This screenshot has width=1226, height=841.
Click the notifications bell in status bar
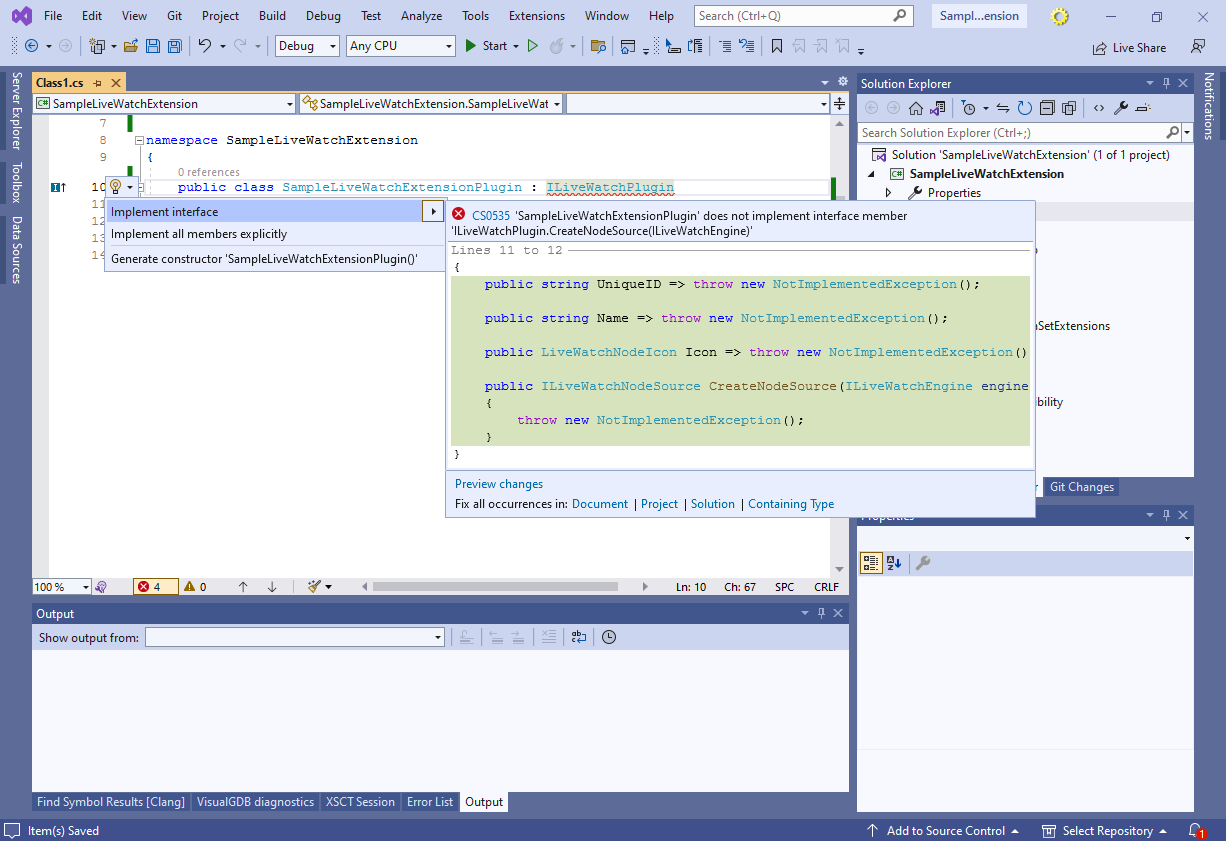point(1196,831)
